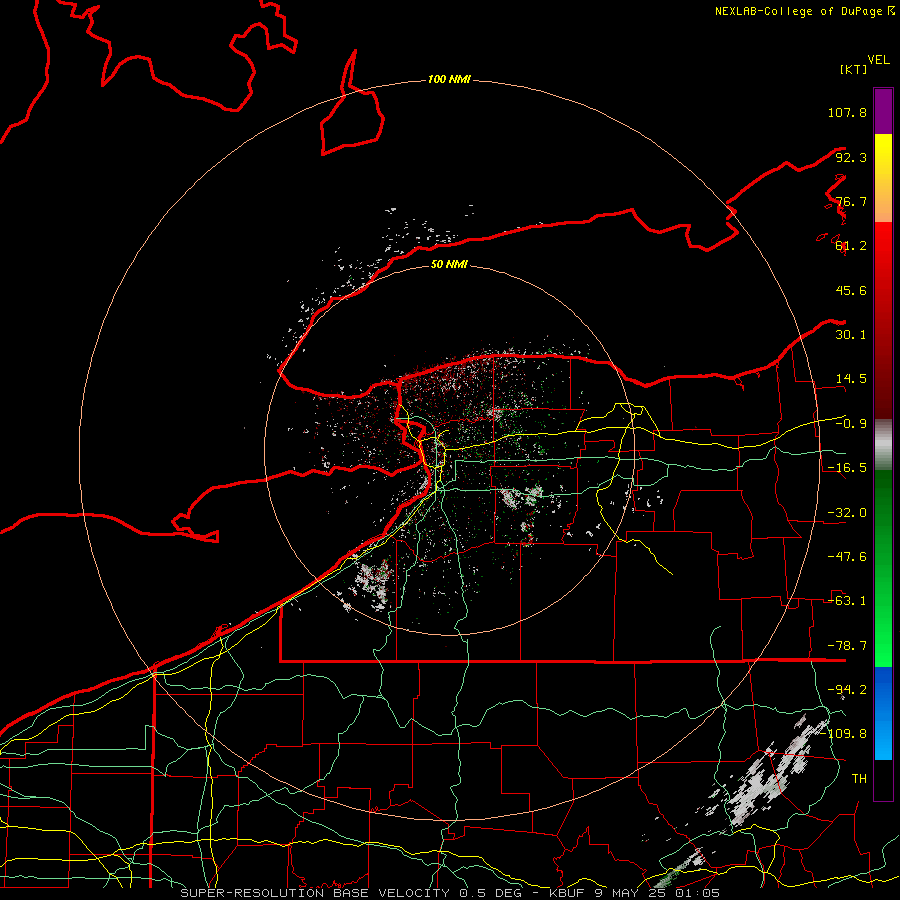The image size is (900, 900).
Task: Click the Super-Resolution Base Velocity caption at bottom
Action: tap(450, 893)
